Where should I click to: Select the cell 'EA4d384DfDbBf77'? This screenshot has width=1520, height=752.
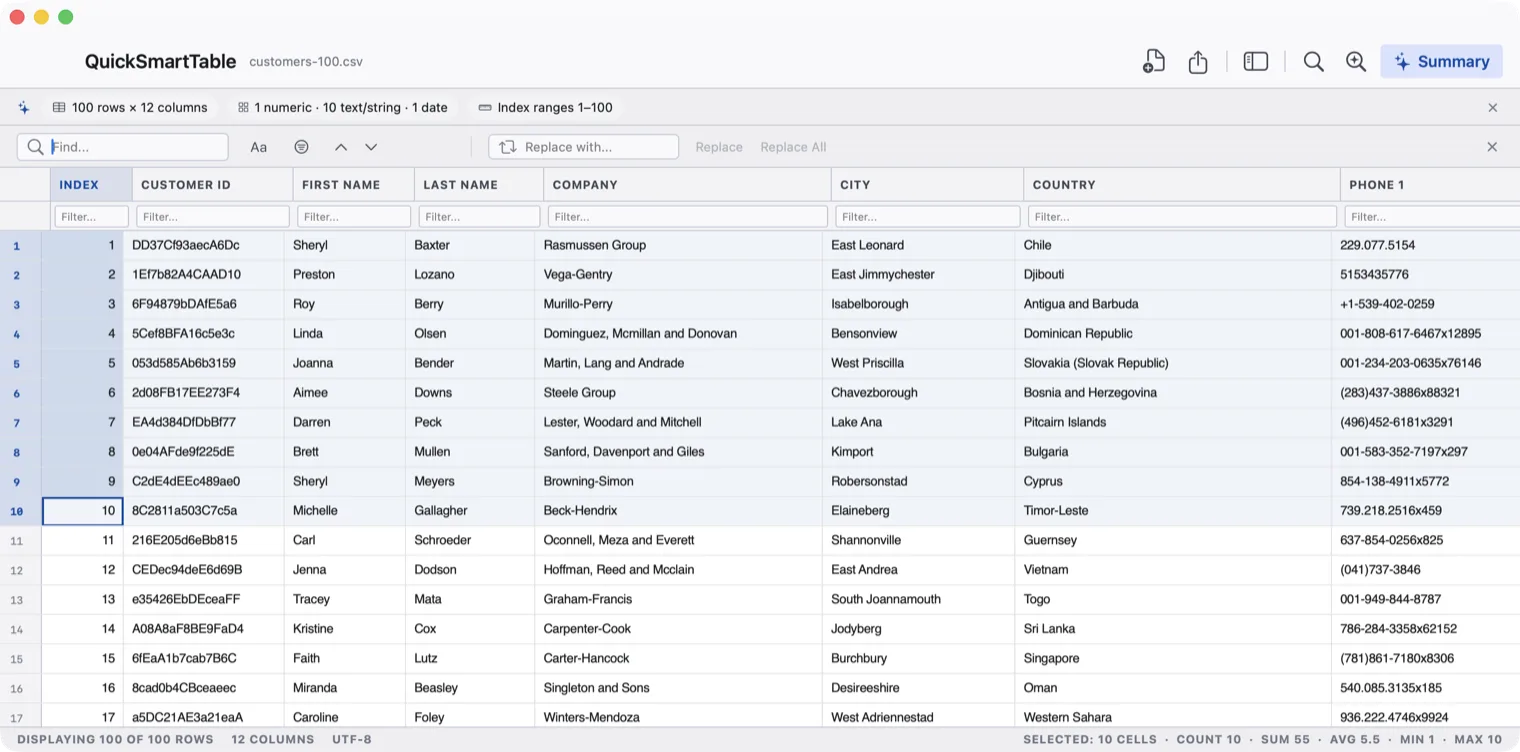click(203, 422)
